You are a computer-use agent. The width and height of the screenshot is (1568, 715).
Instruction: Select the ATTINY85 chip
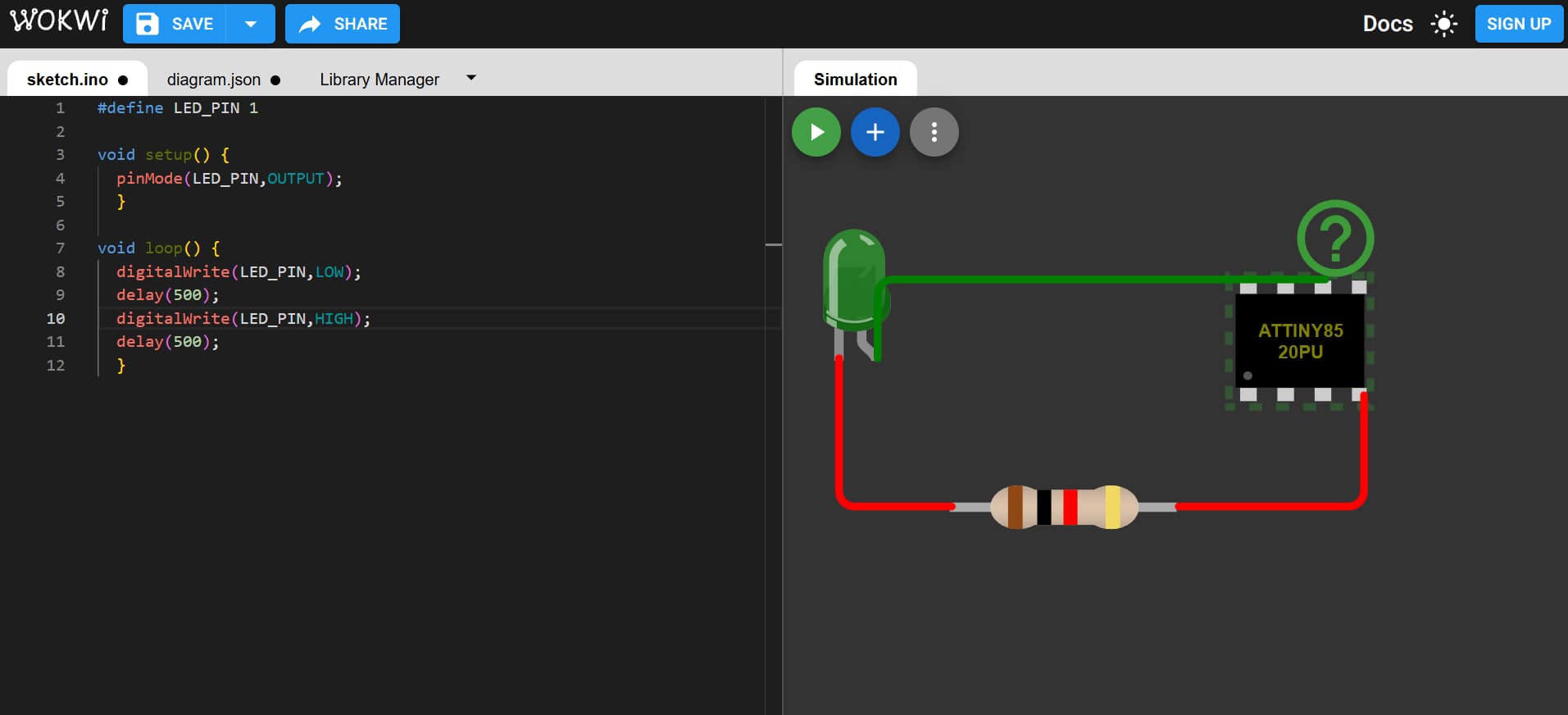(x=1299, y=341)
